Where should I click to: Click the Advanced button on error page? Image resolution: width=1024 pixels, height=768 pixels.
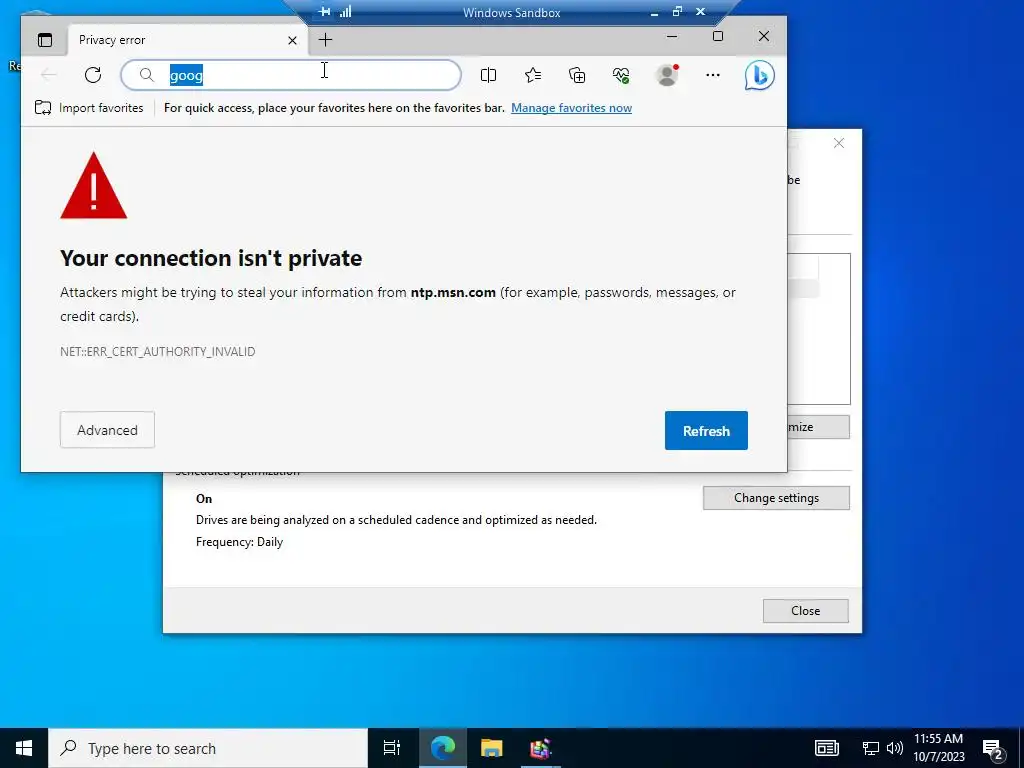click(107, 430)
